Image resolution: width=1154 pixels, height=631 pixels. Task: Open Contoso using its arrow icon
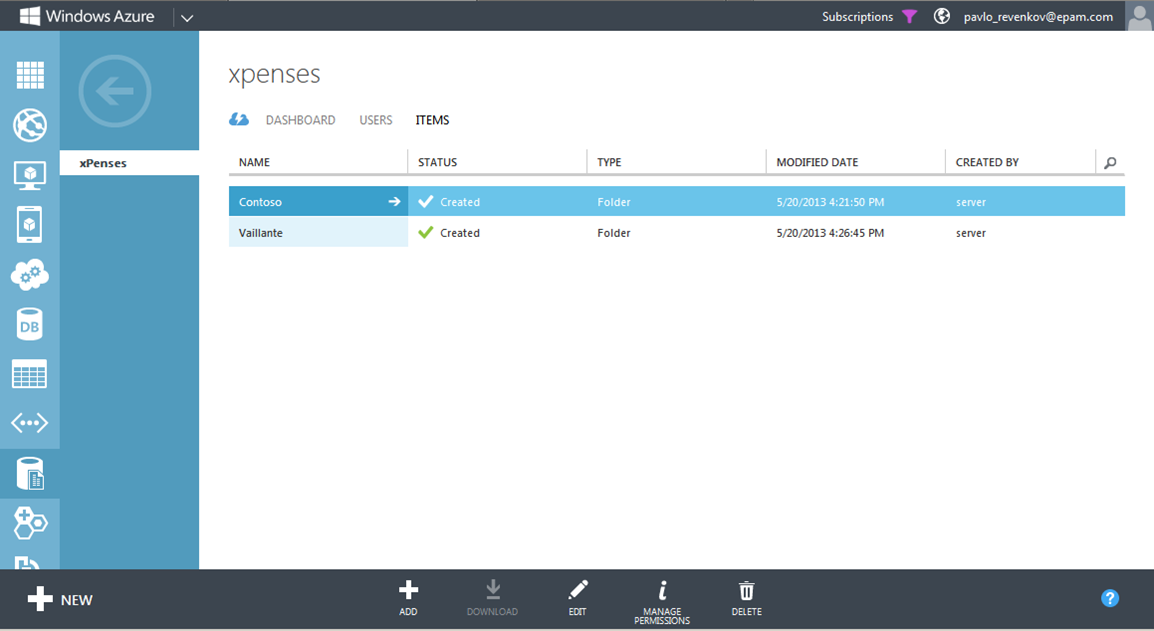point(394,201)
